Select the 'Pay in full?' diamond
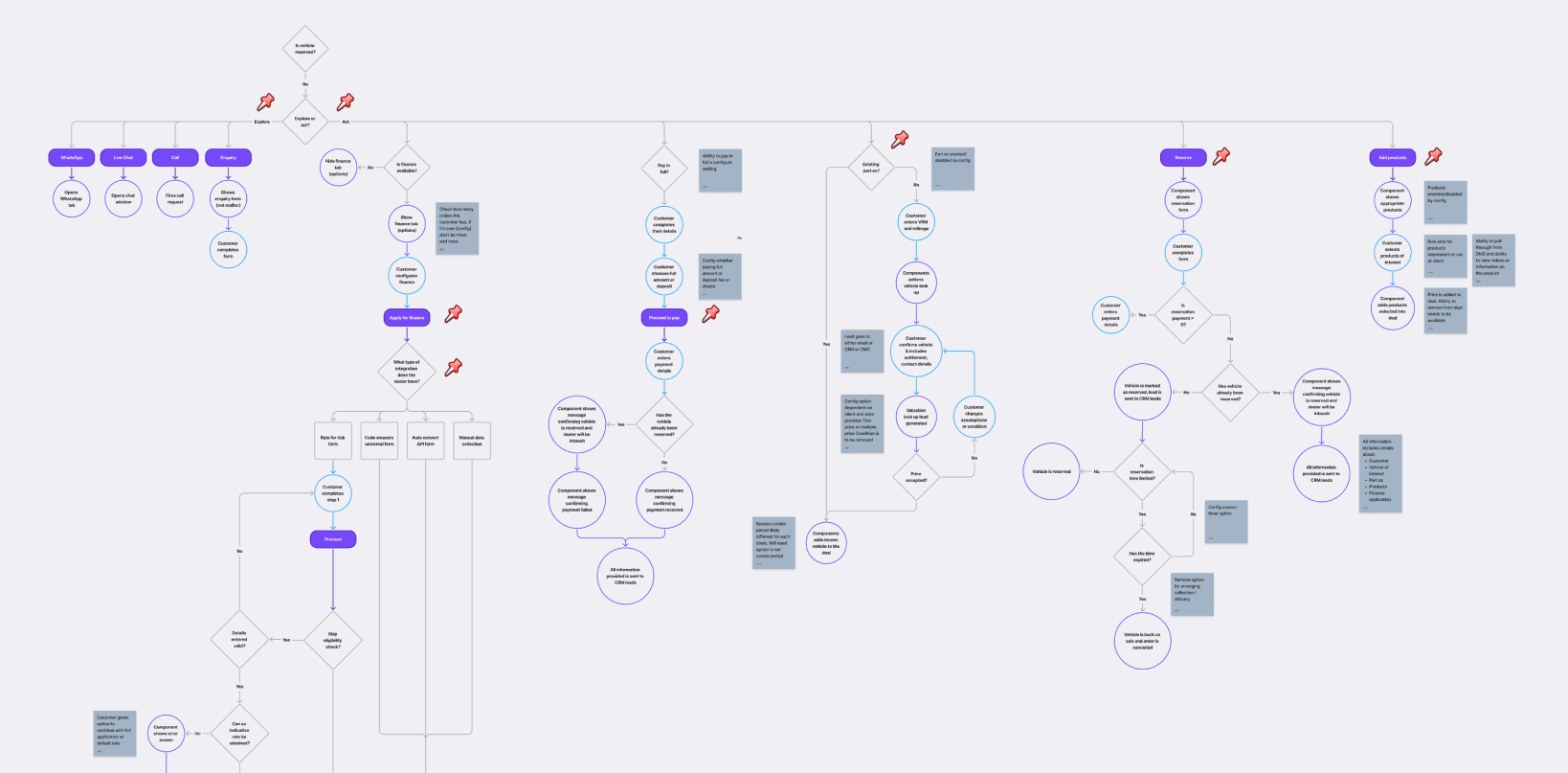This screenshot has width=1568, height=773. (x=664, y=169)
